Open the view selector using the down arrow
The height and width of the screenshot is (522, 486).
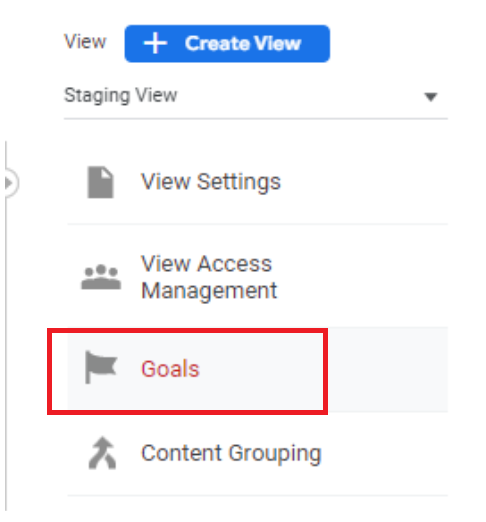point(431,97)
